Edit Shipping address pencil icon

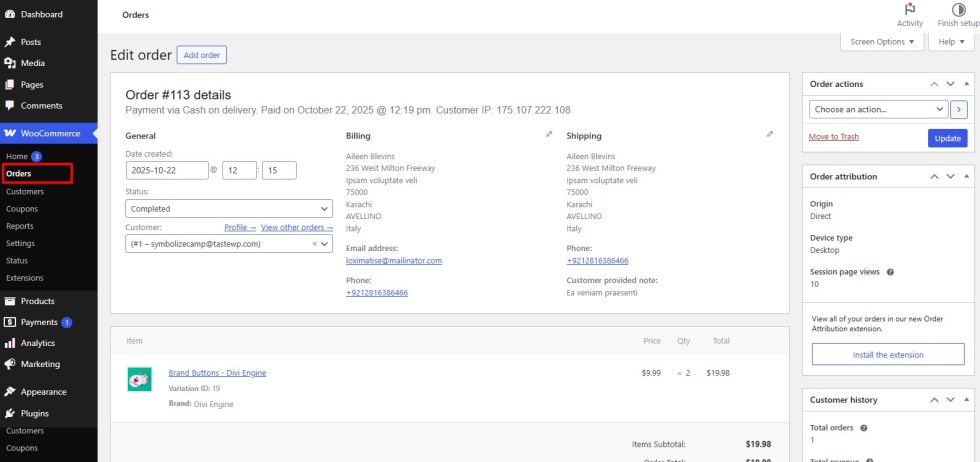pyautogui.click(x=769, y=134)
